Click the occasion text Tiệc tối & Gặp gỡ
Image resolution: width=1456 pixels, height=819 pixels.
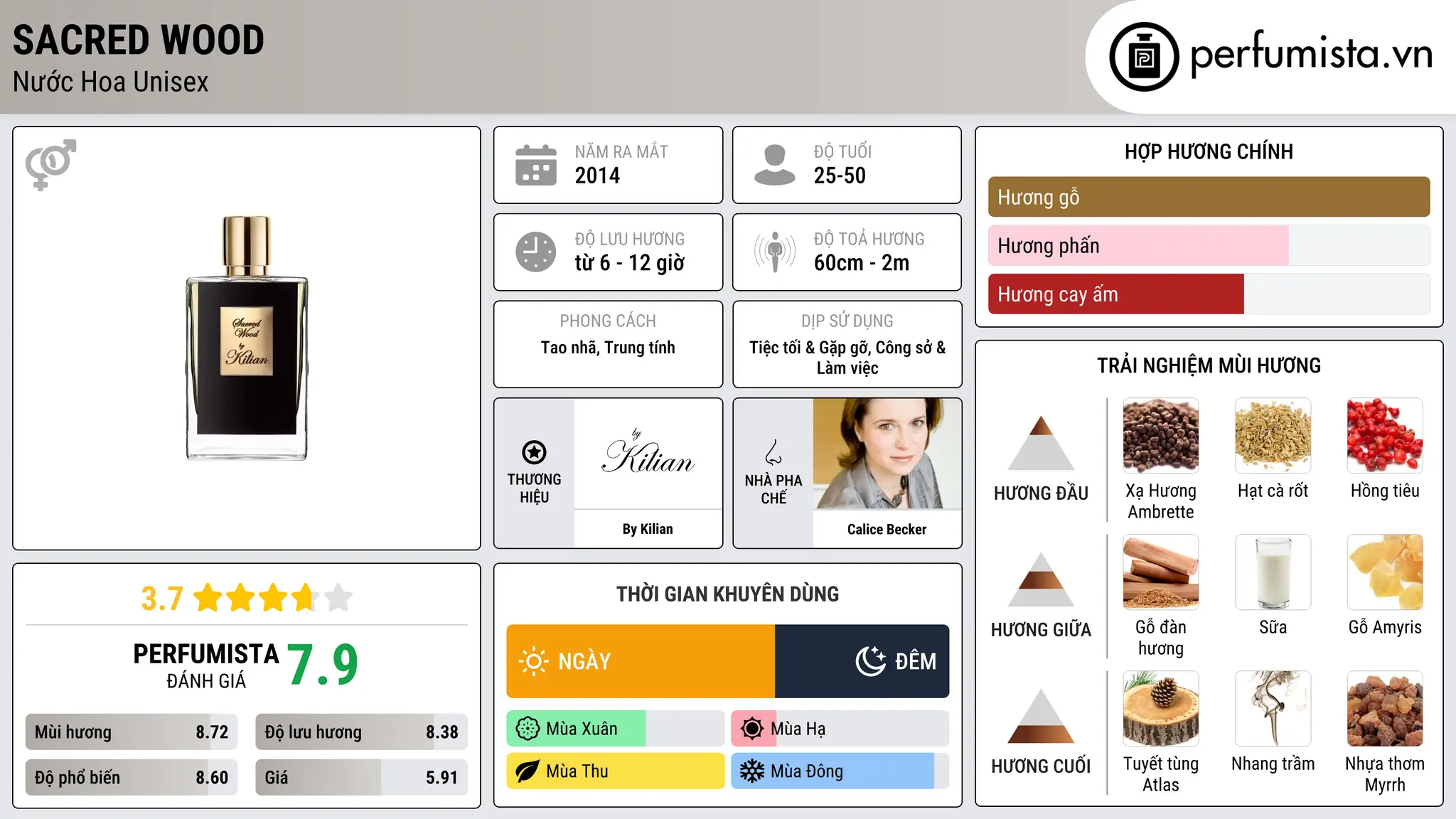(810, 348)
